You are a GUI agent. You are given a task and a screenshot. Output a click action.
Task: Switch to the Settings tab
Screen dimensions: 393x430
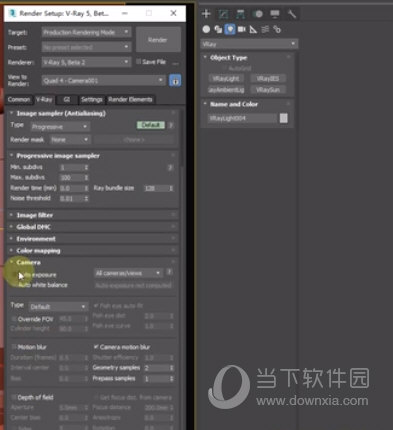(92, 99)
